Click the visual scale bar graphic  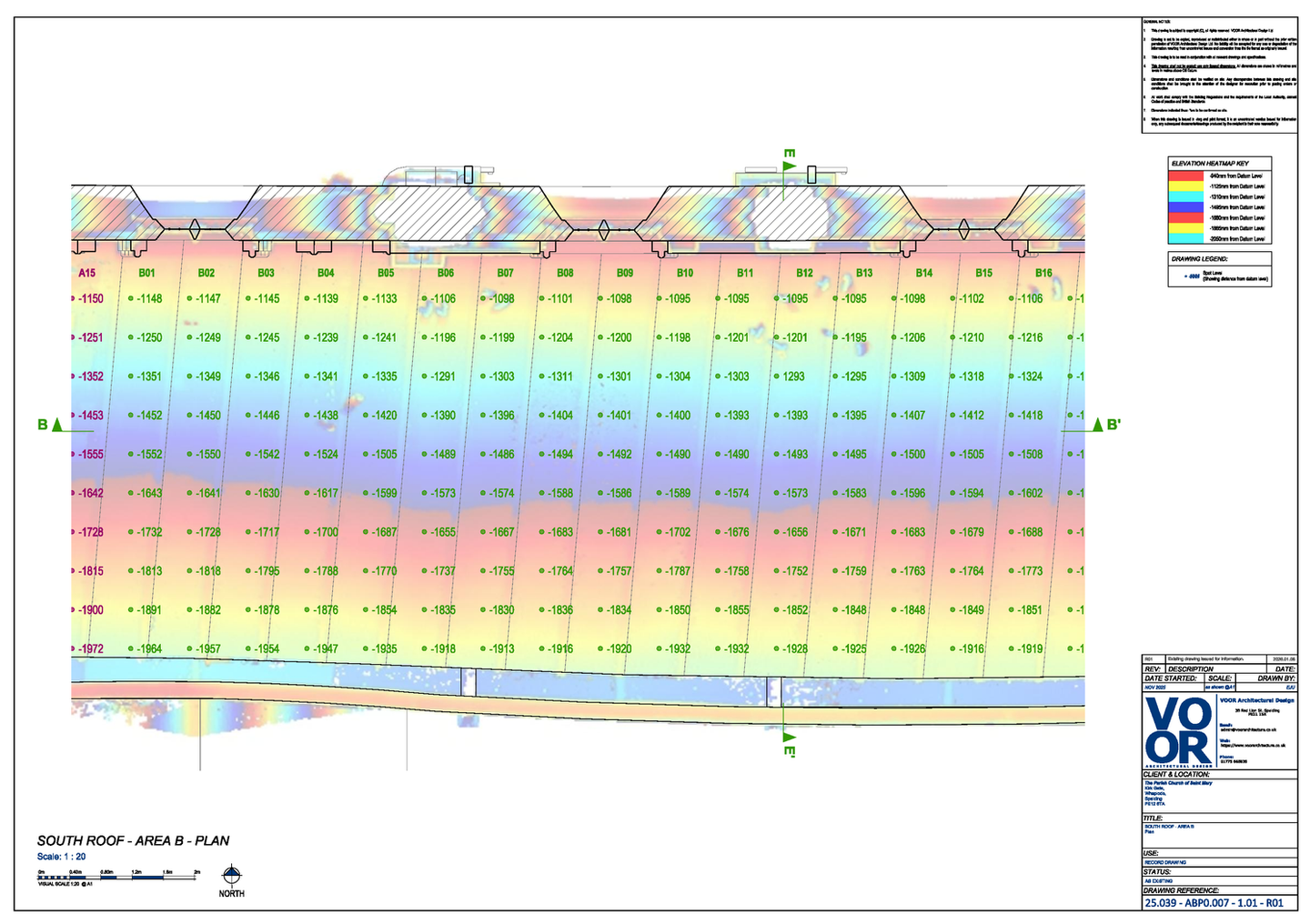(x=118, y=877)
